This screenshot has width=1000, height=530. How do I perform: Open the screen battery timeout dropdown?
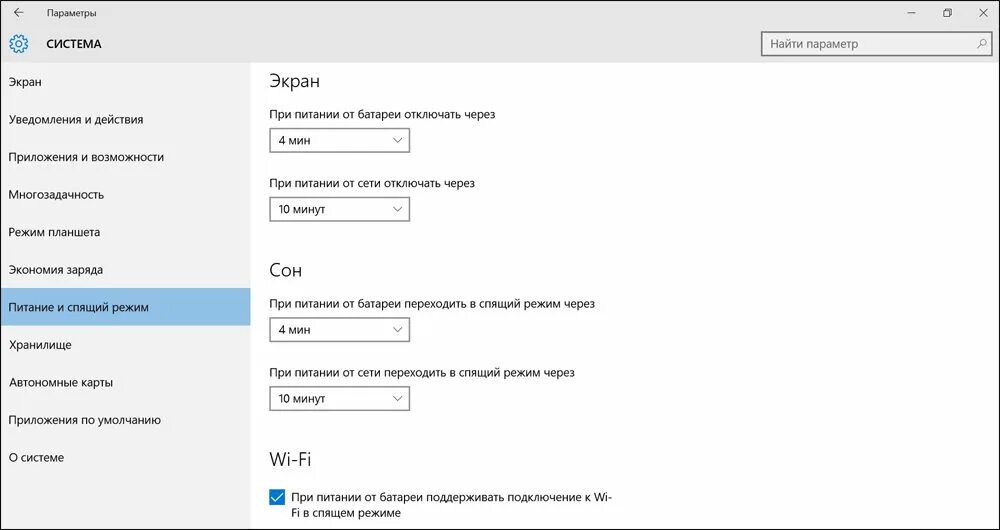tap(339, 140)
